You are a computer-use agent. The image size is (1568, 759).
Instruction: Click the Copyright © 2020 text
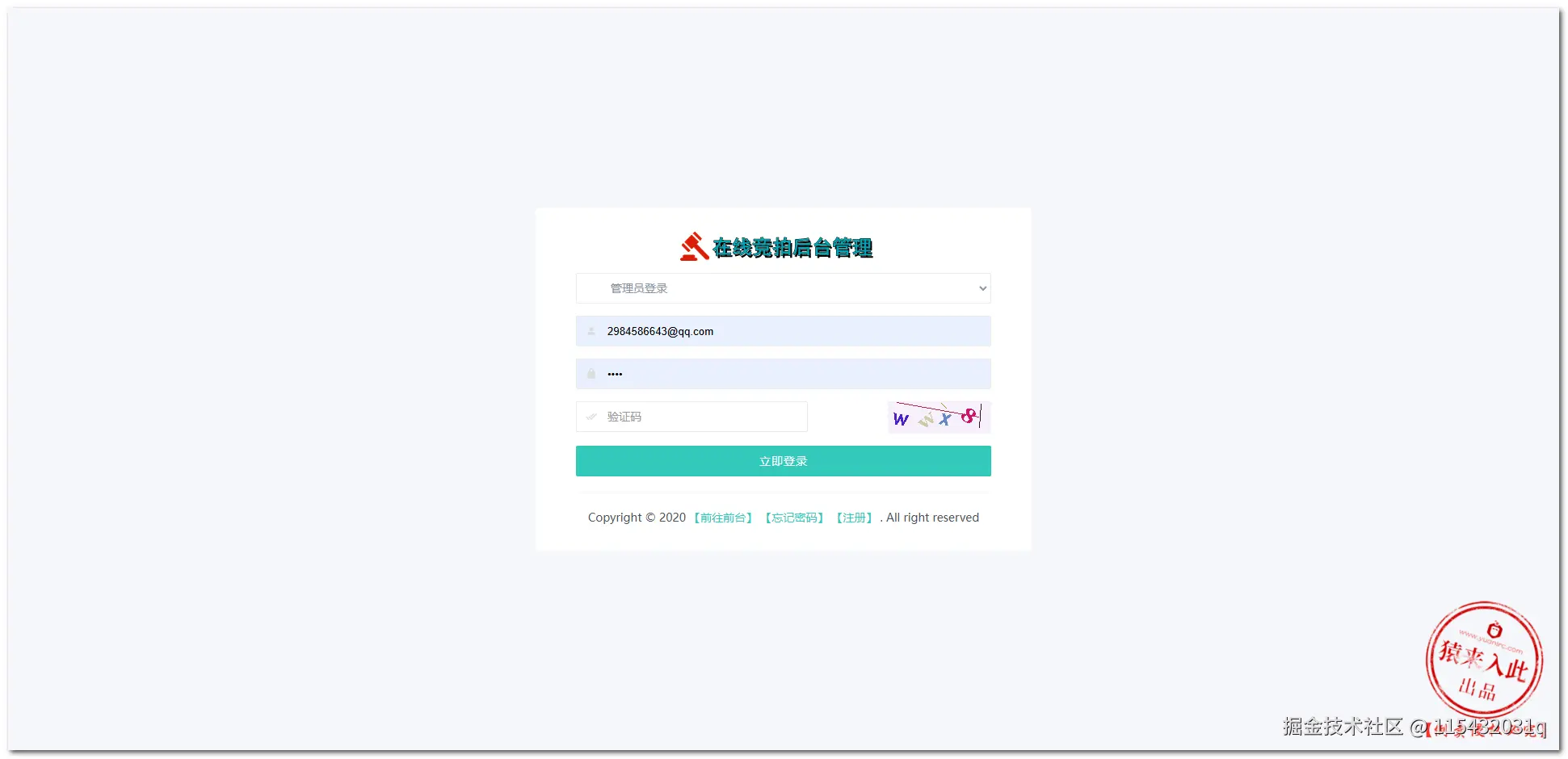(x=637, y=518)
